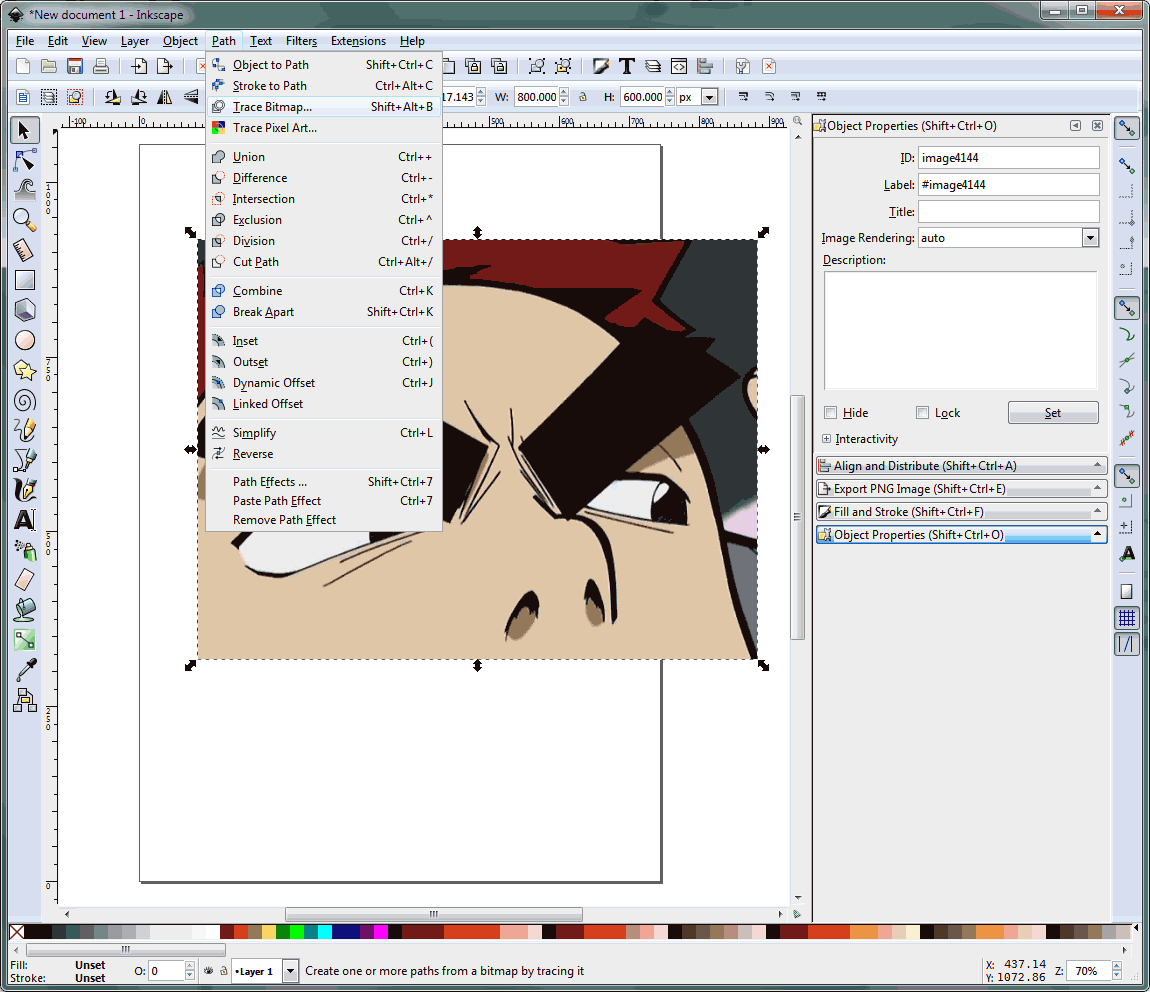Select the Rectangle tool
This screenshot has height=992, width=1150.
(24, 280)
